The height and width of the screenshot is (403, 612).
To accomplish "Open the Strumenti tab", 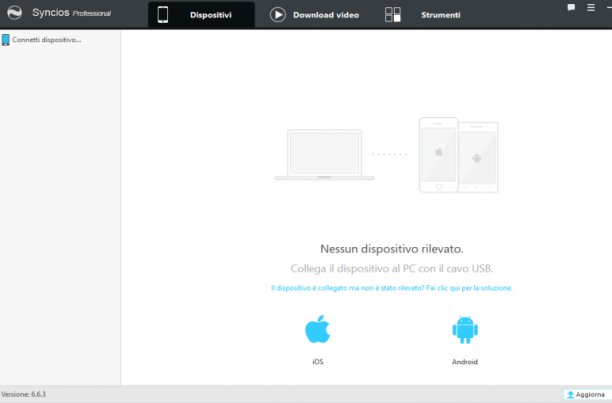I will [x=423, y=15].
